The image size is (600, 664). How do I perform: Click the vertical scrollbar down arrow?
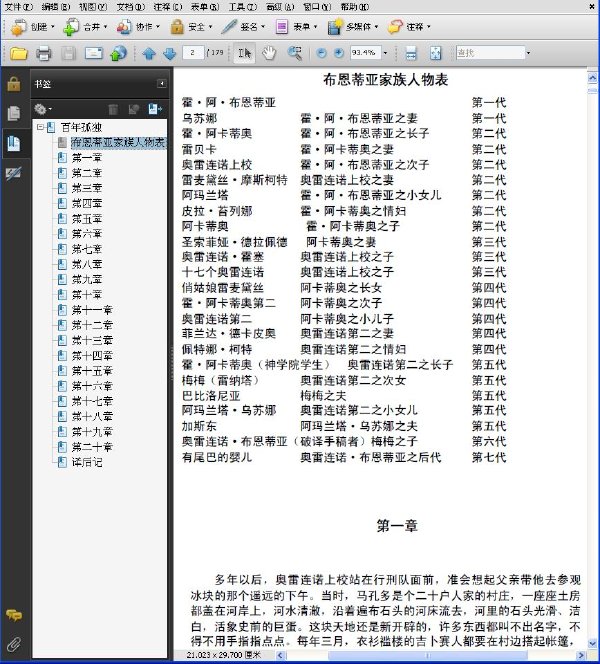coord(592,644)
